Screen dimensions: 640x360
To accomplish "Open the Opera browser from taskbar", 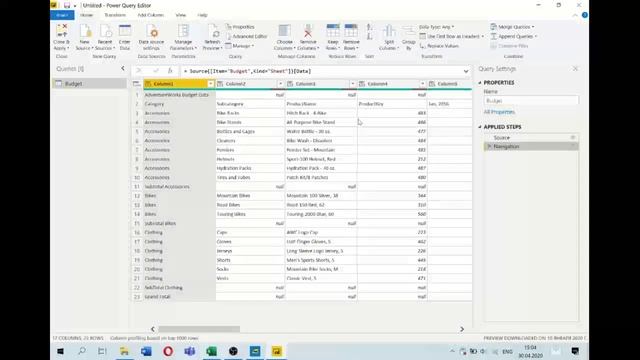I will [x=168, y=351].
